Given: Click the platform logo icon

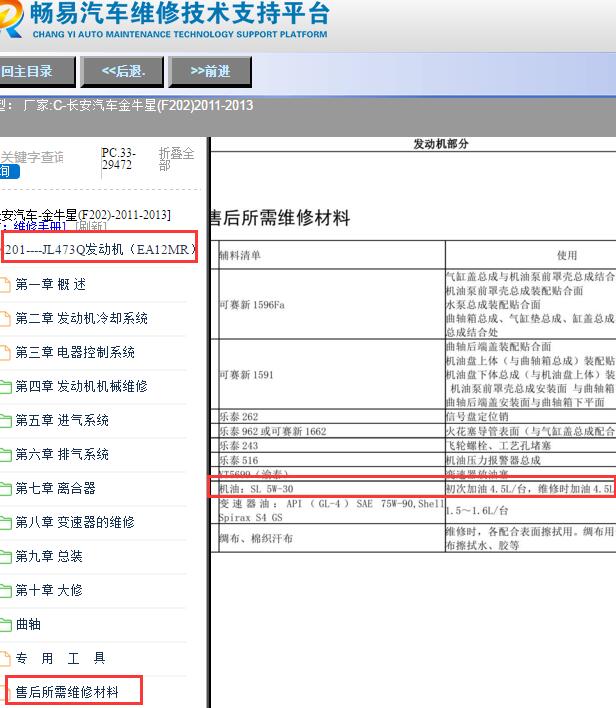Looking at the screenshot, I should (11, 19).
